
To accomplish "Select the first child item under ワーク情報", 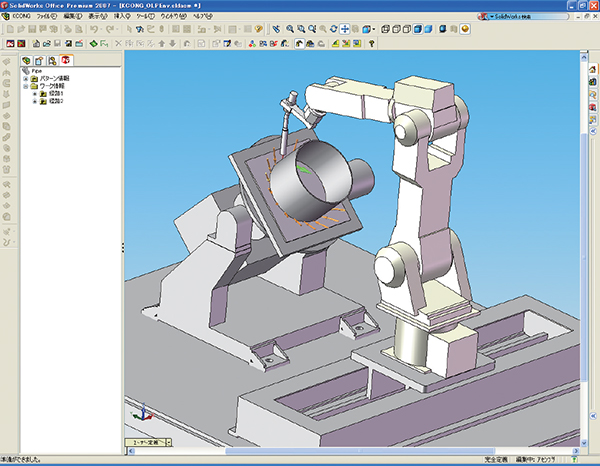I will coord(56,94).
